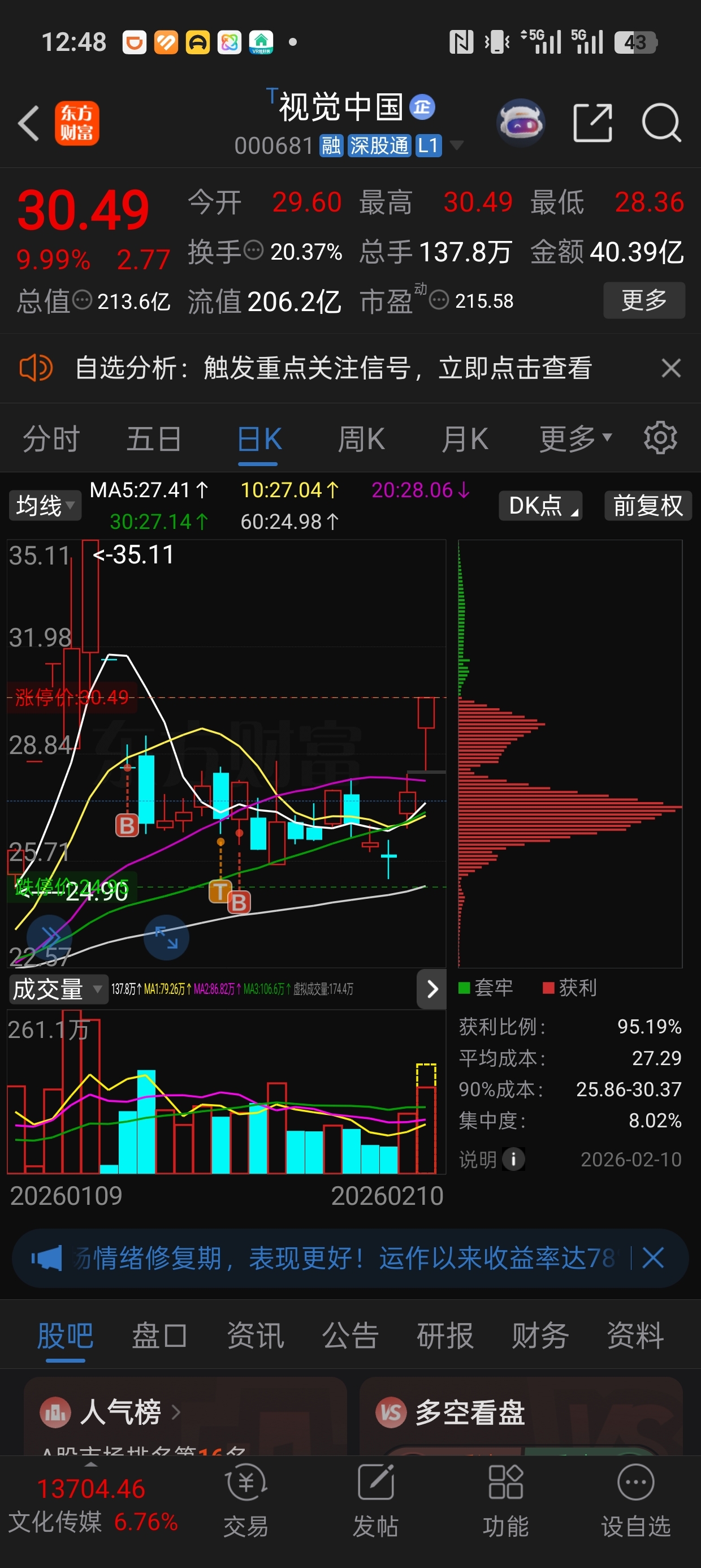The width and height of the screenshot is (701, 1568).
Task: Open 多空看盘 VS card
Action: coord(521,1416)
